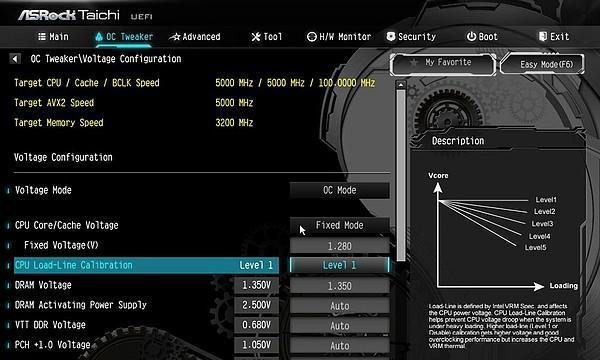Click the Main tab list icon
The image size is (600, 360).
tap(42, 36)
